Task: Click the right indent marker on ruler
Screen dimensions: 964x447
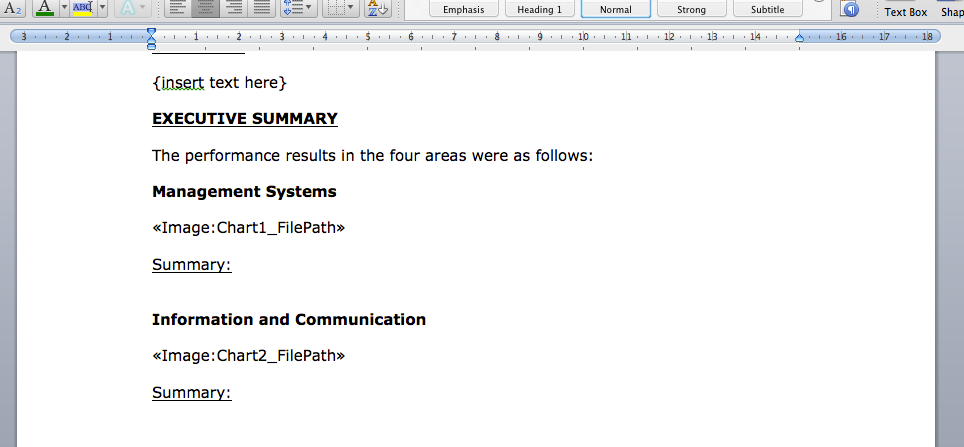Action: 799,38
